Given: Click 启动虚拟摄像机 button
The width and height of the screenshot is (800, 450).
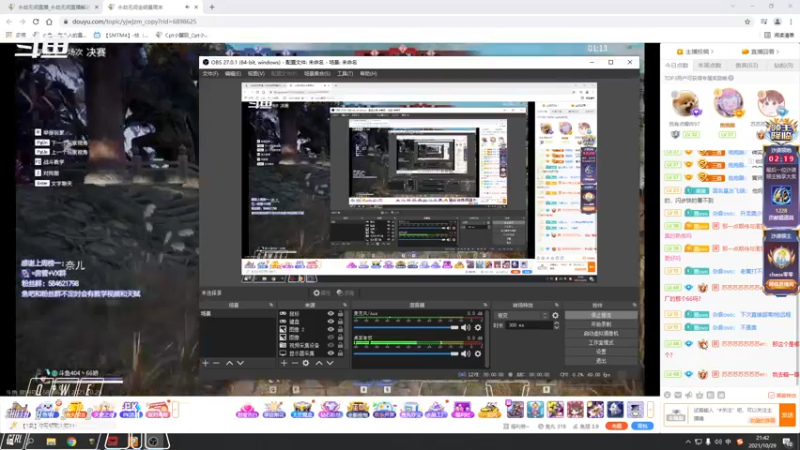Looking at the screenshot, I should tap(601, 334).
